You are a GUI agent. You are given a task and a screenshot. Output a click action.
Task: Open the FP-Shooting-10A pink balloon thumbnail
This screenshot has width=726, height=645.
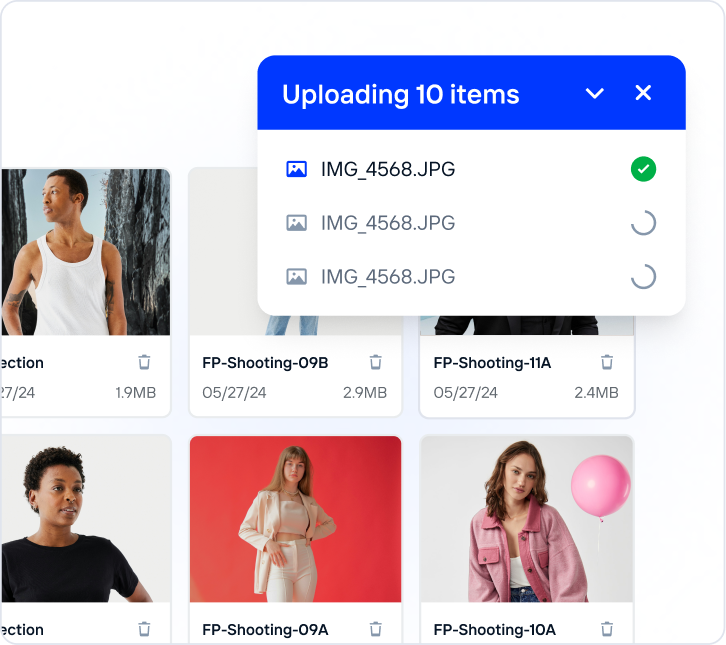coord(526,519)
